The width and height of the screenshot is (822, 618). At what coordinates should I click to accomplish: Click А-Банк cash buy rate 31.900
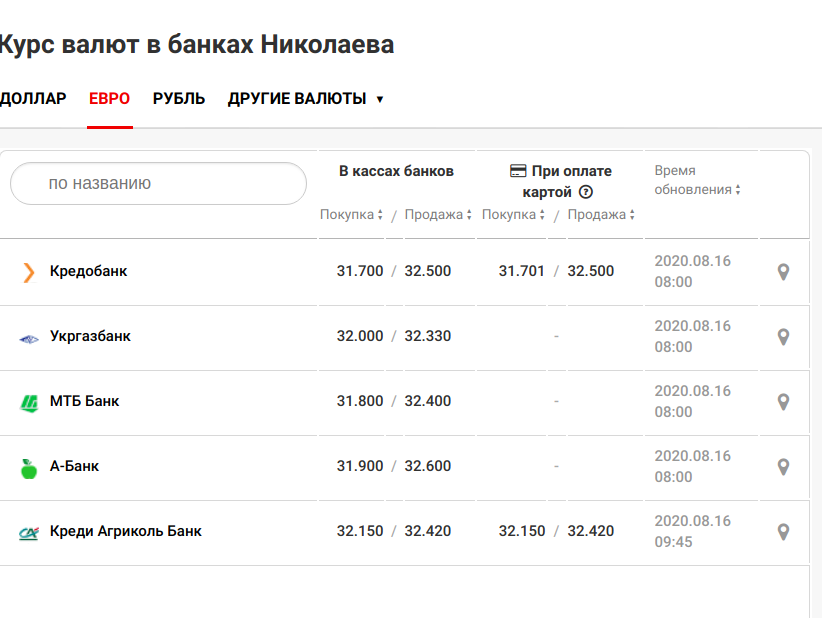[x=360, y=466]
